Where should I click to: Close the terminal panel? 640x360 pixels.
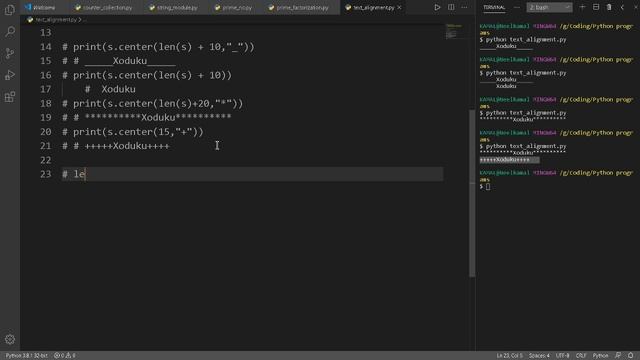[636, 7]
